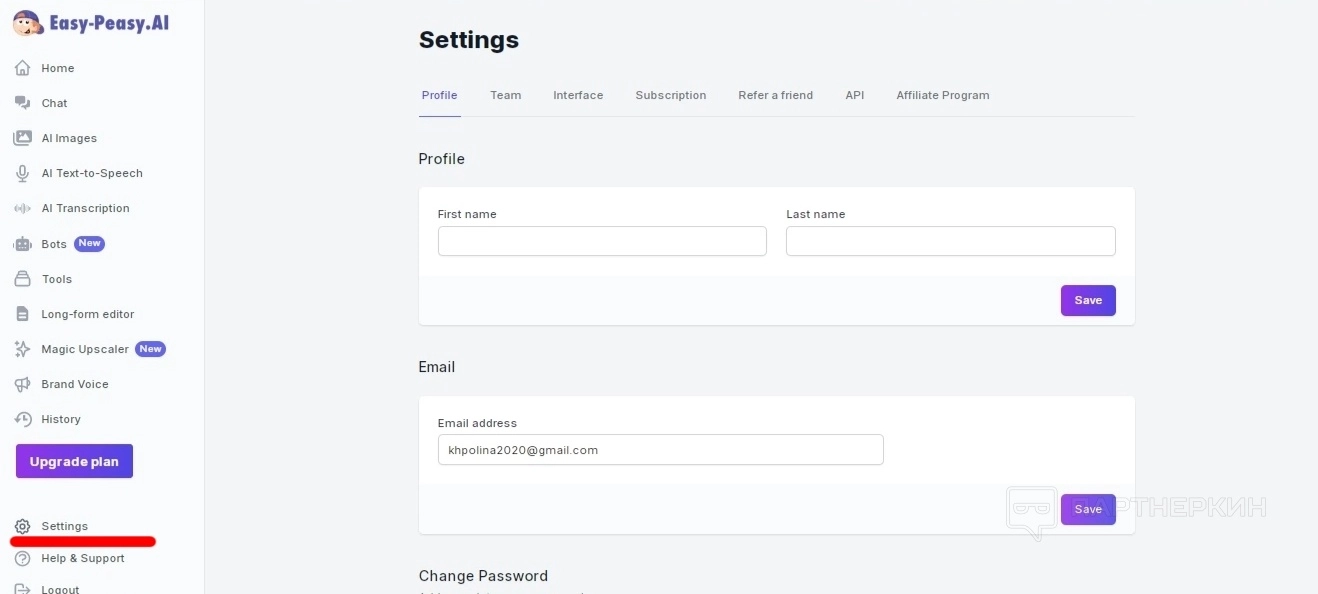
Task: Focus the Email address field
Action: point(660,450)
